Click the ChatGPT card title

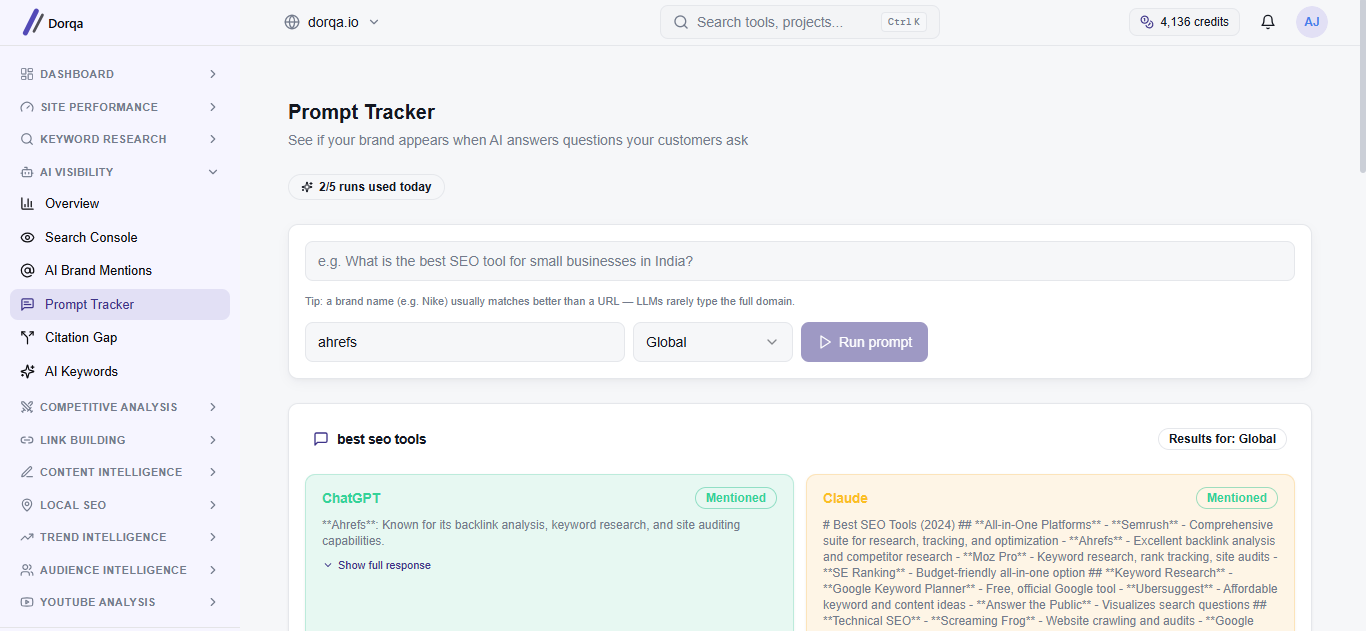(x=351, y=498)
